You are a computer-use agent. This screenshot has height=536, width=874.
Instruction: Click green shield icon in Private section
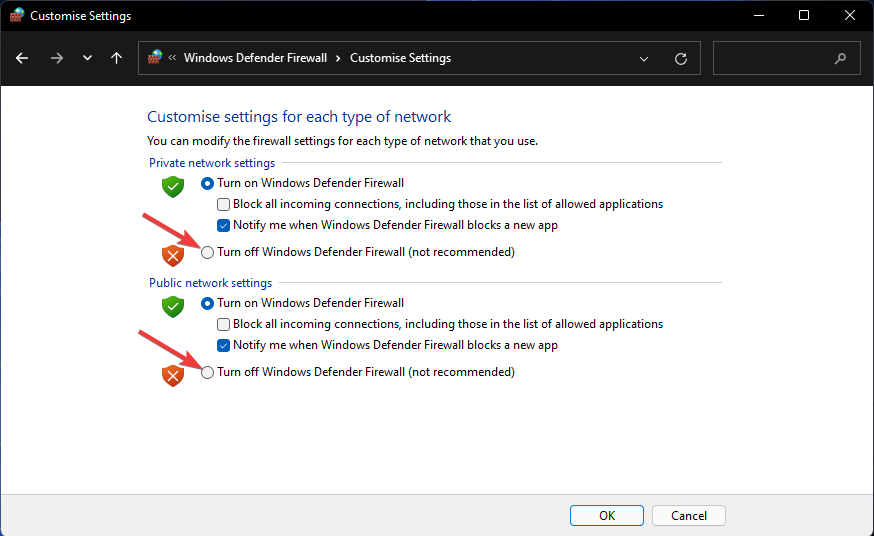(173, 187)
